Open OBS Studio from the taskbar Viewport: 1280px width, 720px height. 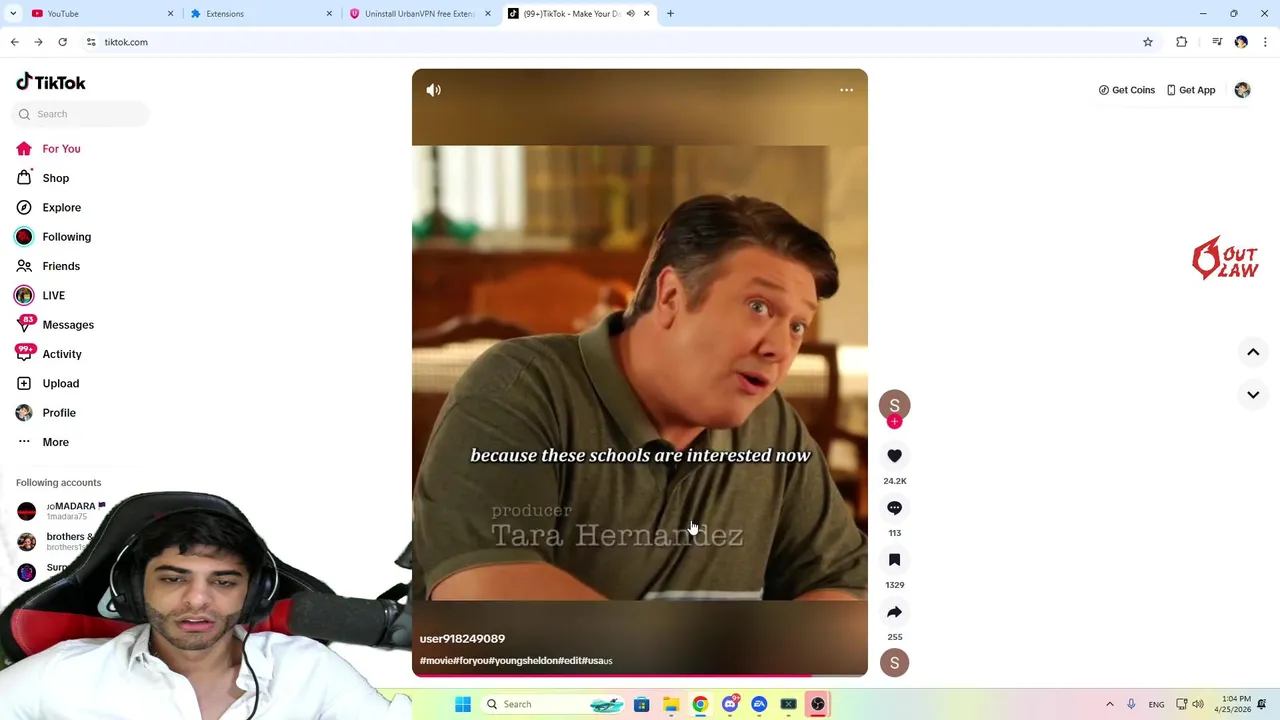[x=818, y=704]
